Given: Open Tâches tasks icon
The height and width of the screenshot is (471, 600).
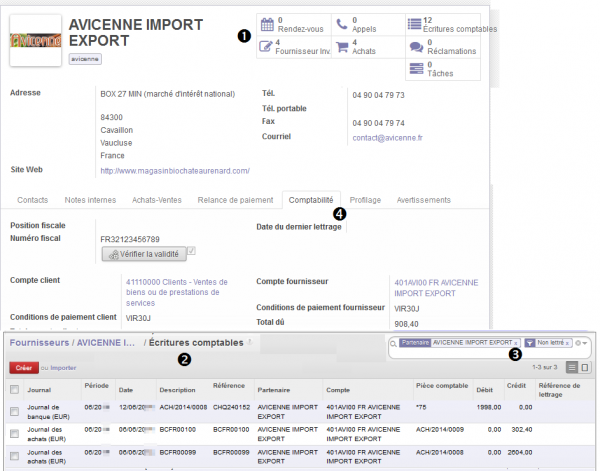Looking at the screenshot, I should 416,68.
